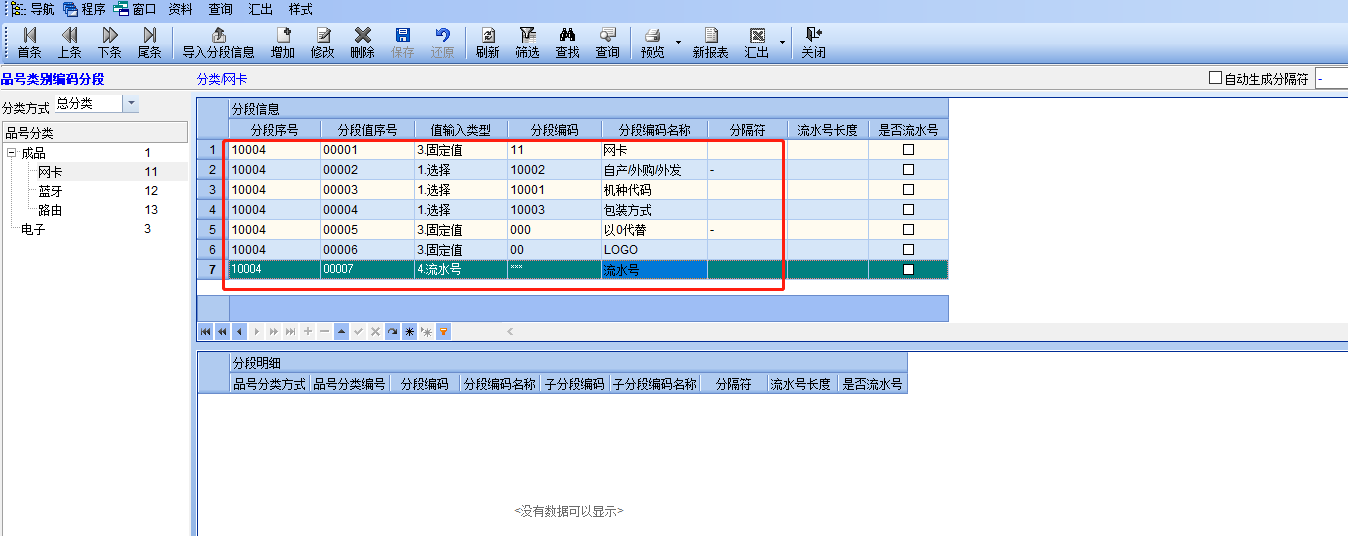Click grid navigator orange filter icon
This screenshot has width=1348, height=536.
click(444, 331)
